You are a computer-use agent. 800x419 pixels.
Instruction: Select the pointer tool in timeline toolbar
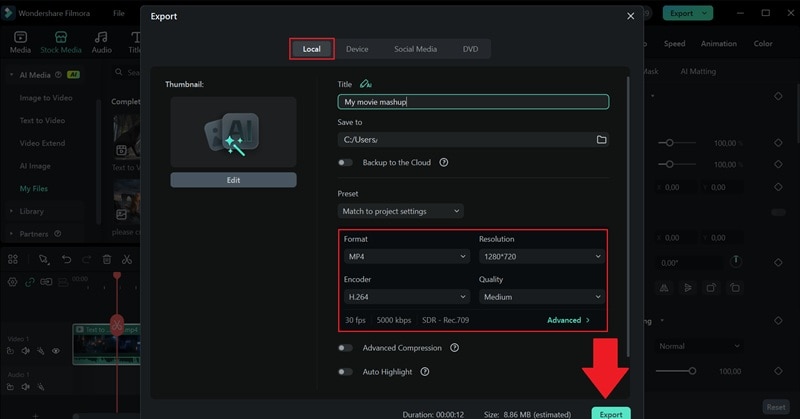pos(44,260)
